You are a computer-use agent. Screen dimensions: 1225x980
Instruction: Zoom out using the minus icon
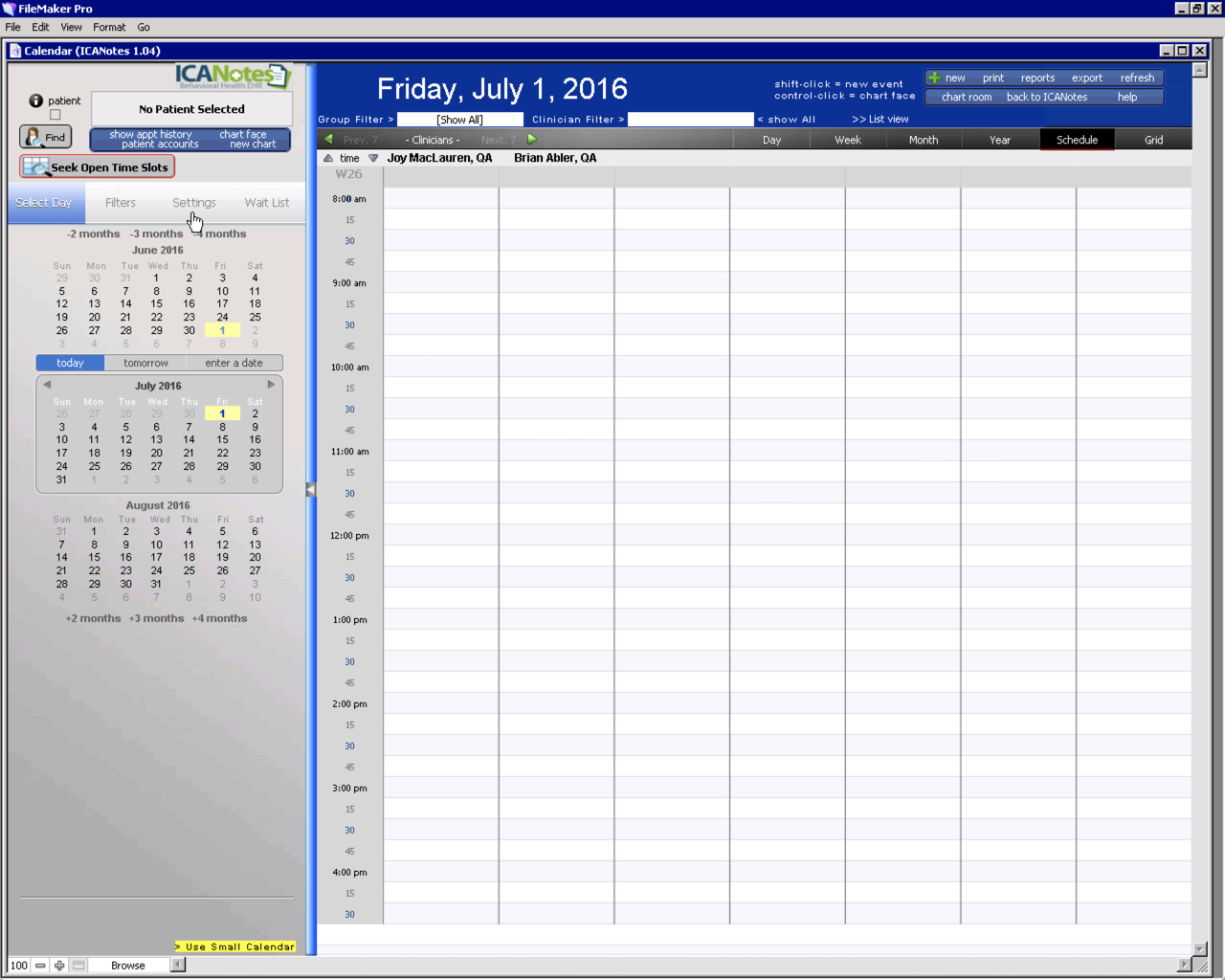click(40, 966)
